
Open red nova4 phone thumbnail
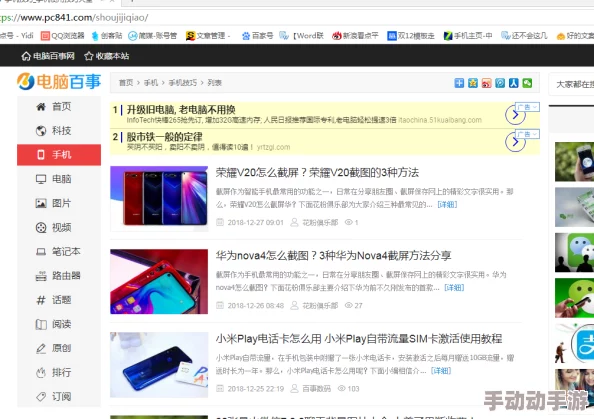pyautogui.click(x=159, y=281)
